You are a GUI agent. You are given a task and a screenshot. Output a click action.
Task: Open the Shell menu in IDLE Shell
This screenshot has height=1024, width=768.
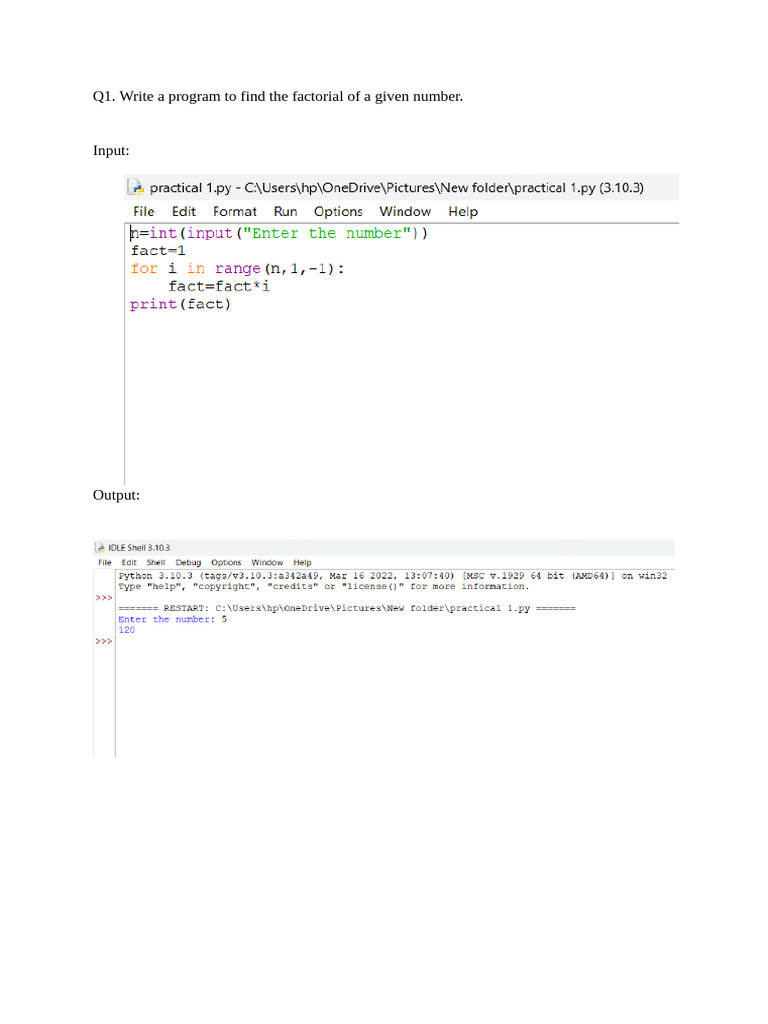[155, 562]
